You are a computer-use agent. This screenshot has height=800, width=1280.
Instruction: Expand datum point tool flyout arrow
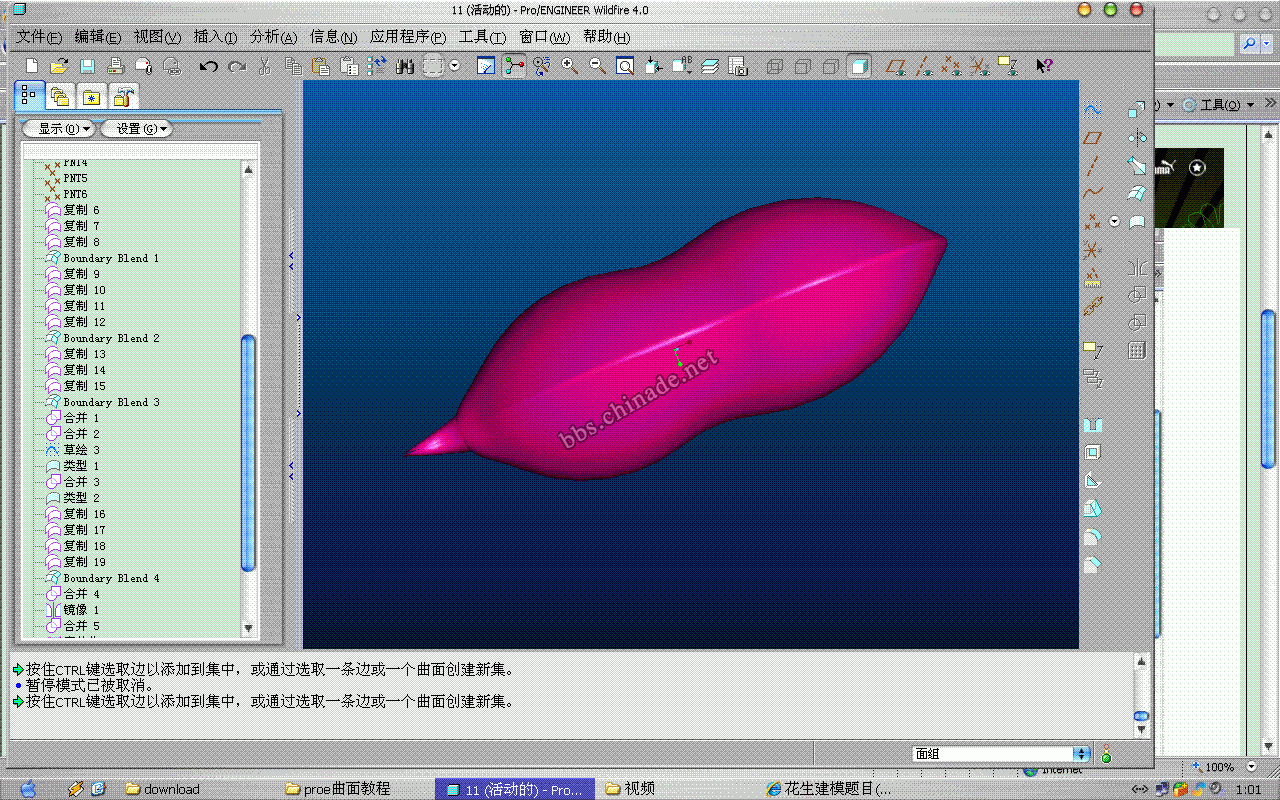pyautogui.click(x=1115, y=221)
